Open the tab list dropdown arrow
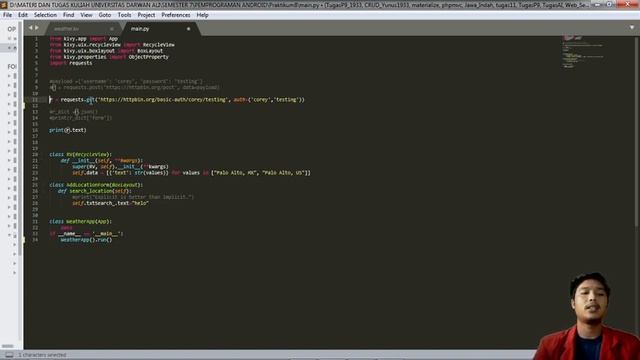The image size is (640, 360). coord(632,28)
